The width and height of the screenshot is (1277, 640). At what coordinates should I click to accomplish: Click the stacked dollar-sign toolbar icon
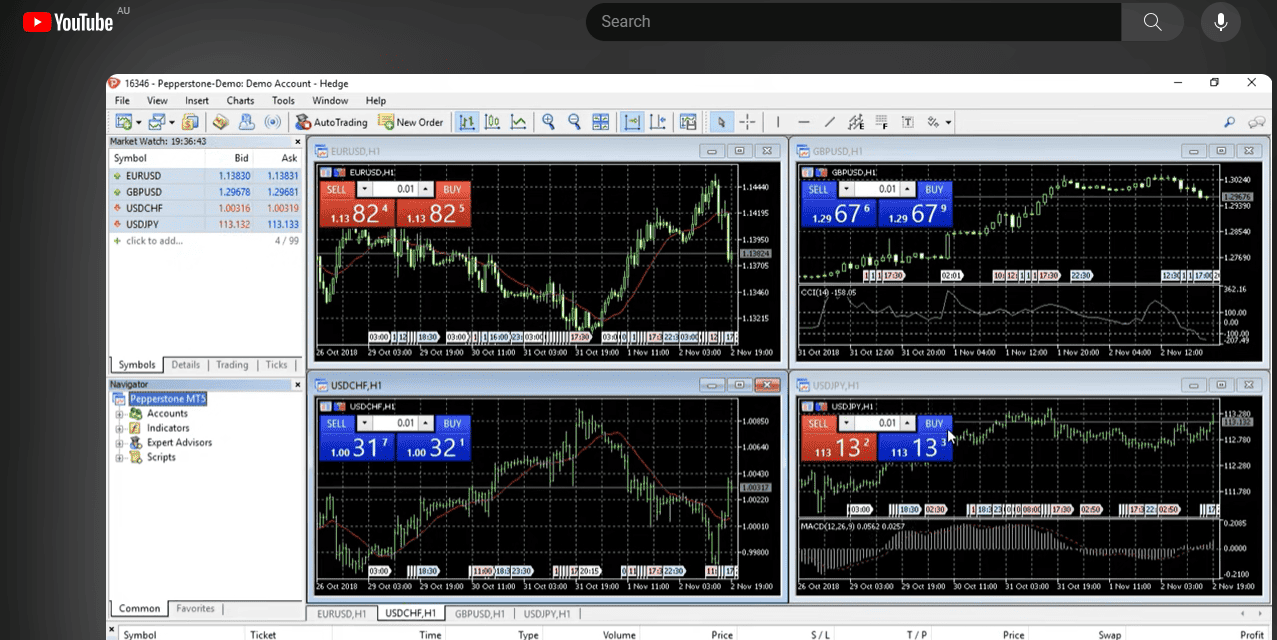click(x=190, y=122)
